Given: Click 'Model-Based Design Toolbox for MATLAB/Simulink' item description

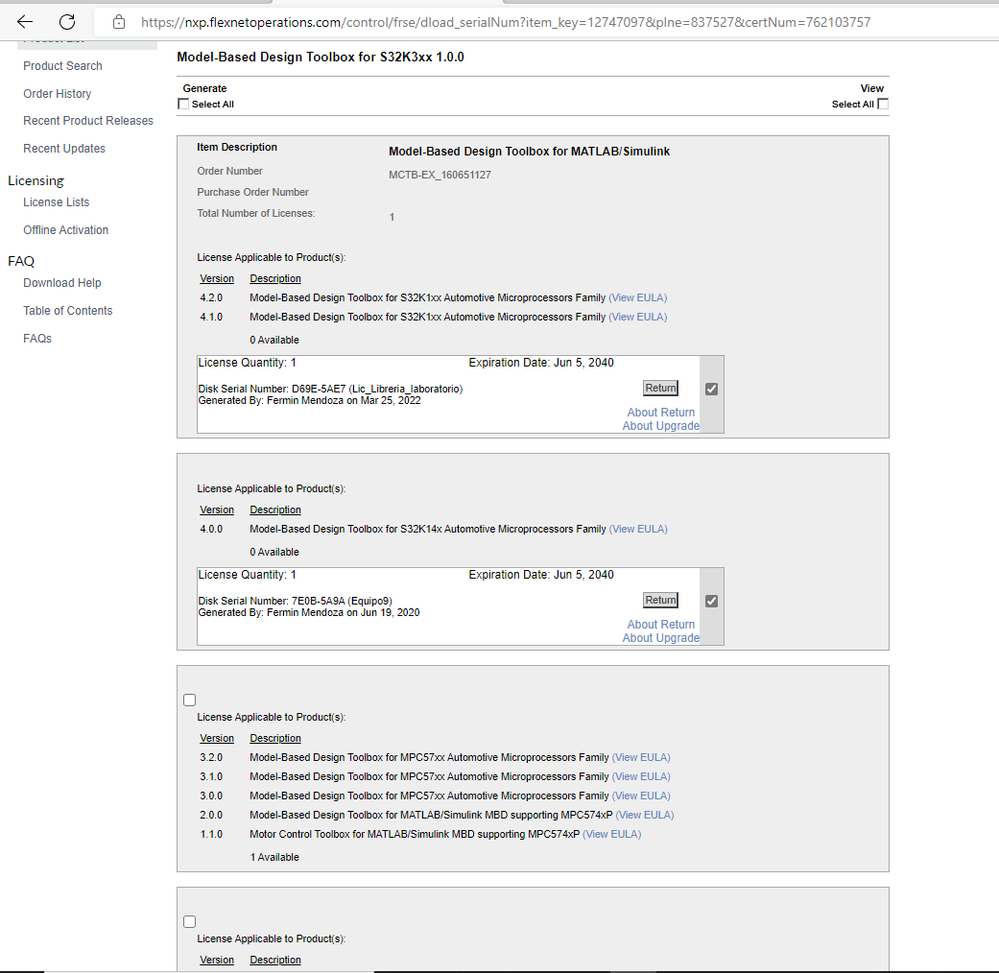Looking at the screenshot, I should tap(529, 152).
